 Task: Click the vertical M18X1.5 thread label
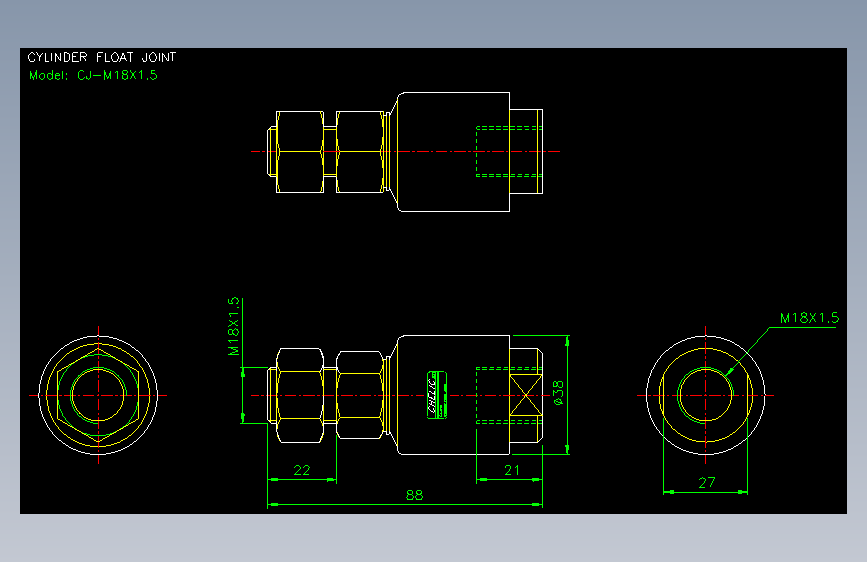click(x=234, y=326)
